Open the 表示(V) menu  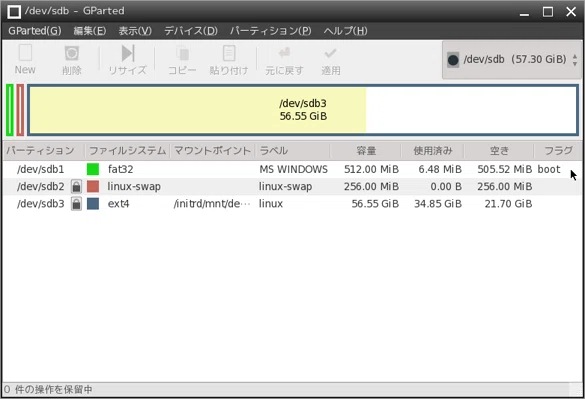click(x=135, y=31)
